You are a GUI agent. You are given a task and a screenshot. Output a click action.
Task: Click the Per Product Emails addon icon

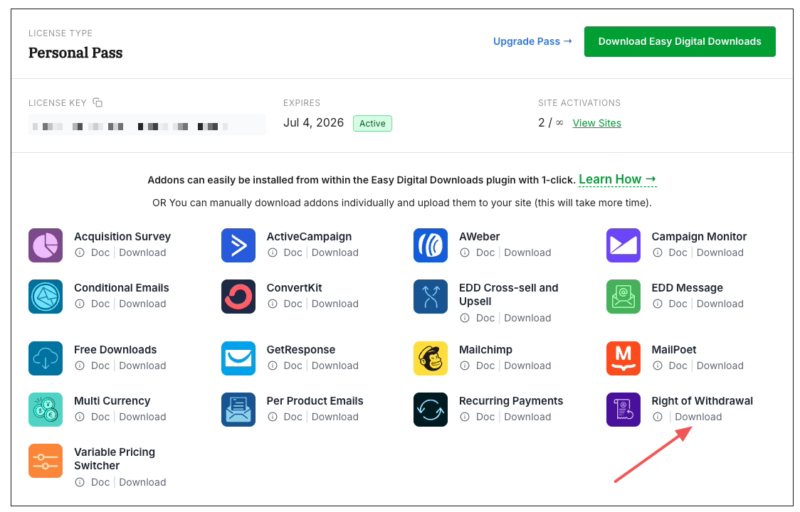pos(238,409)
